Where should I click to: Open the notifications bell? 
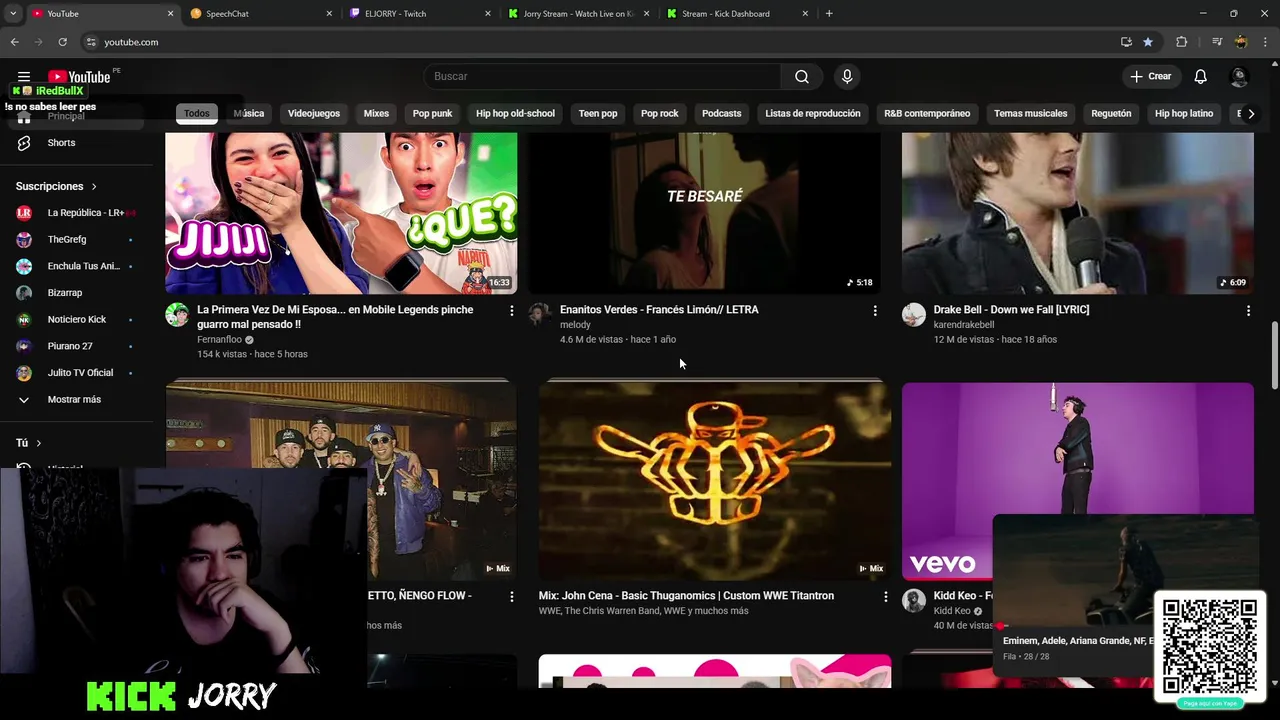[1201, 76]
